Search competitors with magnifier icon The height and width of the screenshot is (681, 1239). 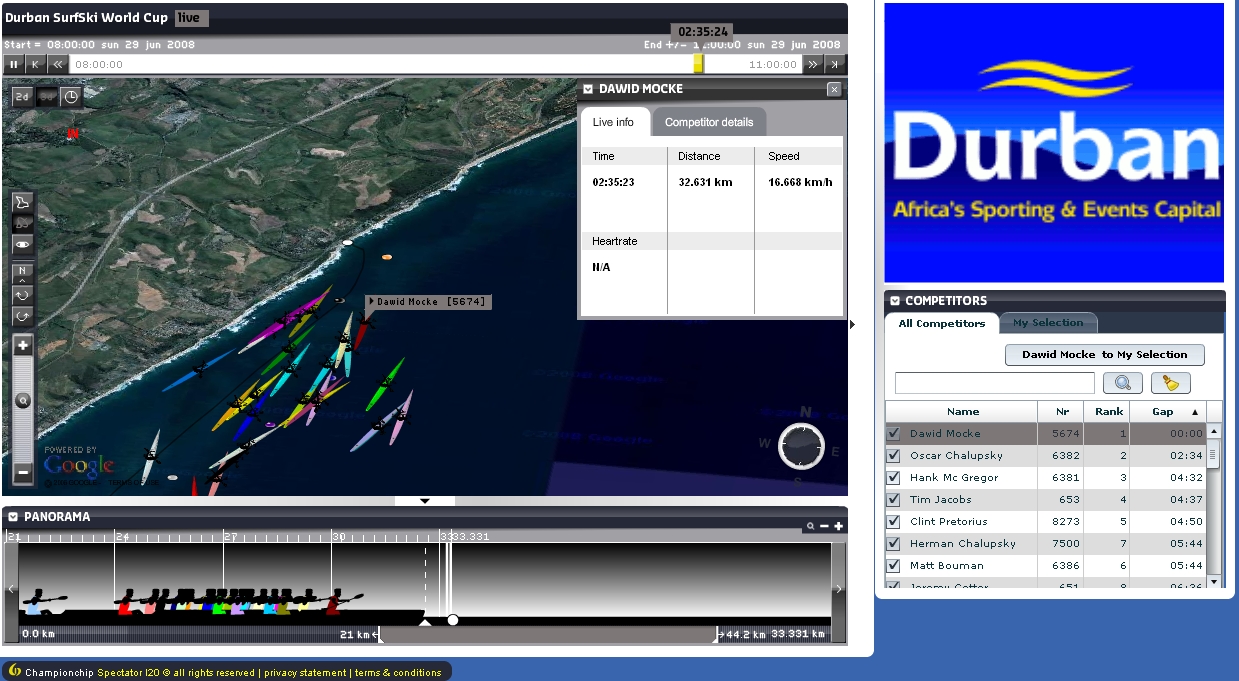[1122, 383]
